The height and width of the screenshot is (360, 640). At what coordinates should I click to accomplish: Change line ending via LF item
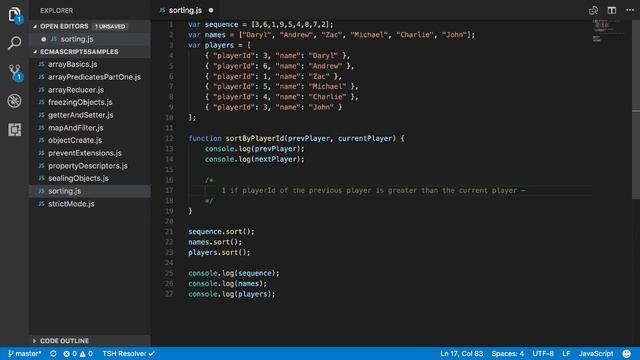point(566,353)
